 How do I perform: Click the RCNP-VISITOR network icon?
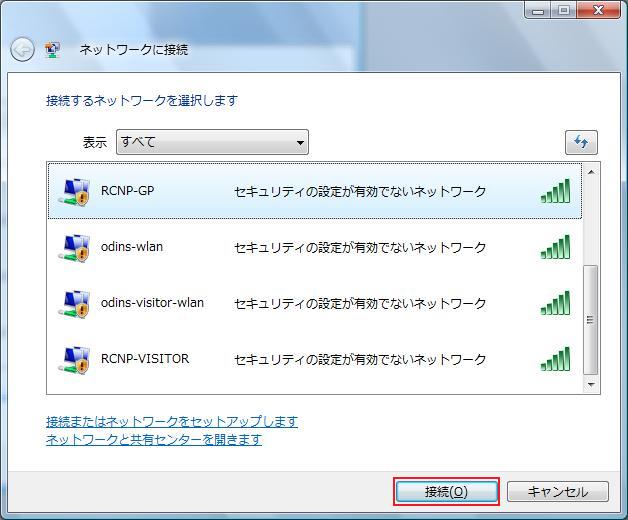pyautogui.click(x=74, y=359)
